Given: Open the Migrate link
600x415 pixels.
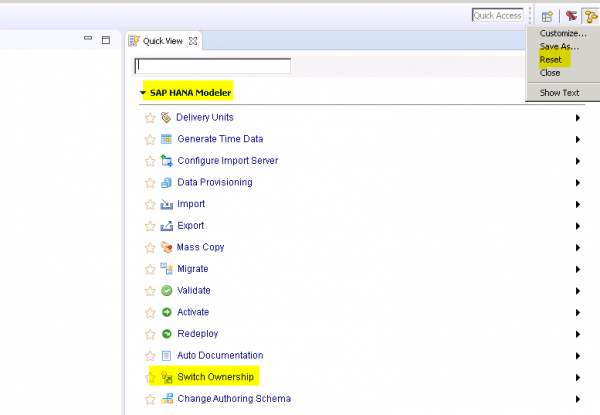Looking at the screenshot, I should pos(192,269).
